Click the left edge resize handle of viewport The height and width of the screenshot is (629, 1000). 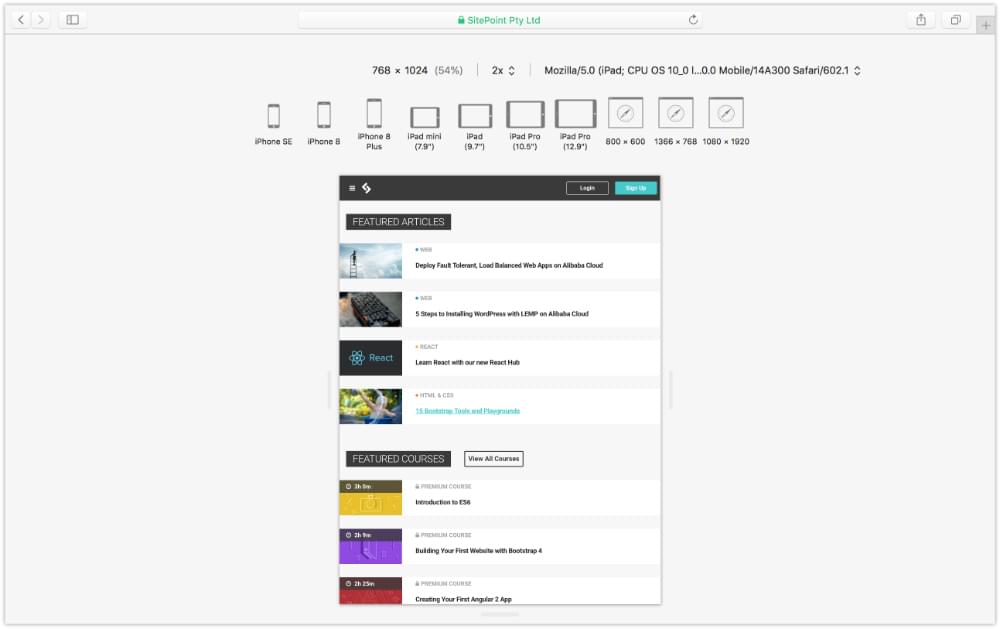click(330, 390)
